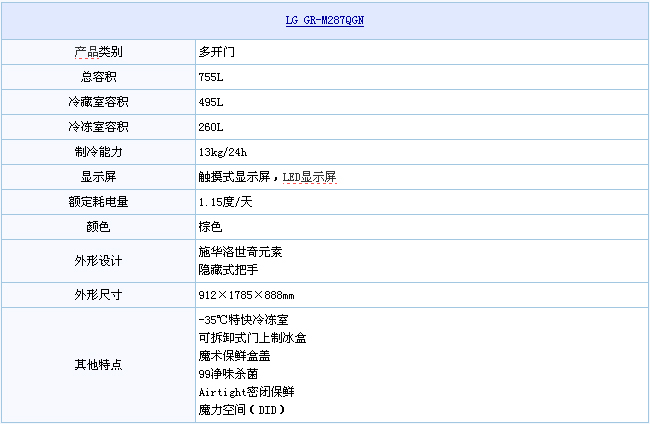Click the 可拆卸式门上制冰盒 feature text
The image size is (650, 424).
point(252,338)
